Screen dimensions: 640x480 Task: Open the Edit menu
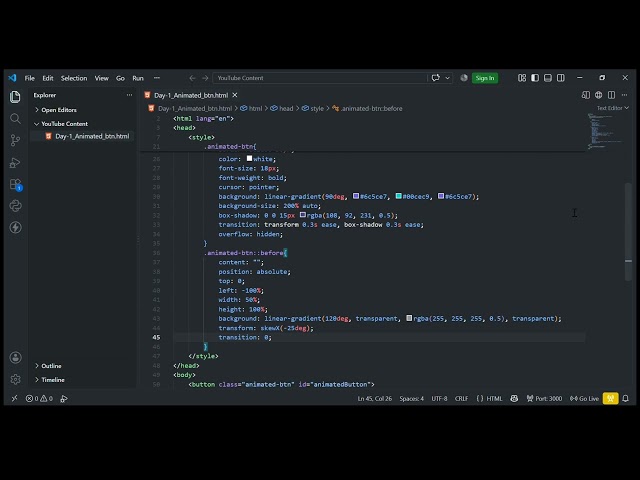48,78
